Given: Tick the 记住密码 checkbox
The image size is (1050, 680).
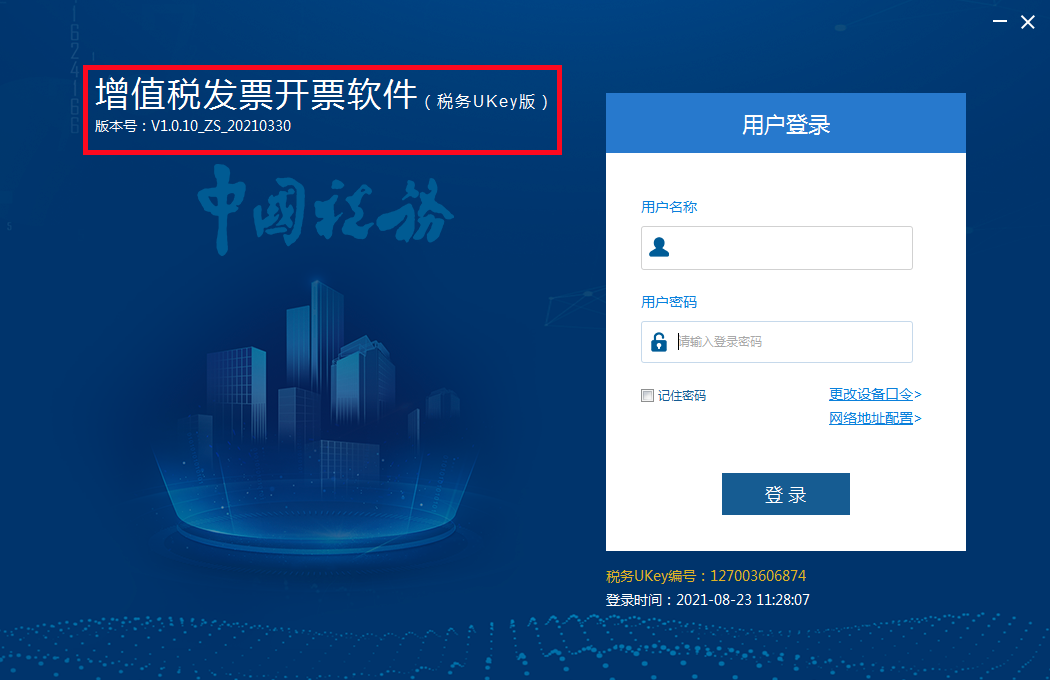Looking at the screenshot, I should coord(647,395).
